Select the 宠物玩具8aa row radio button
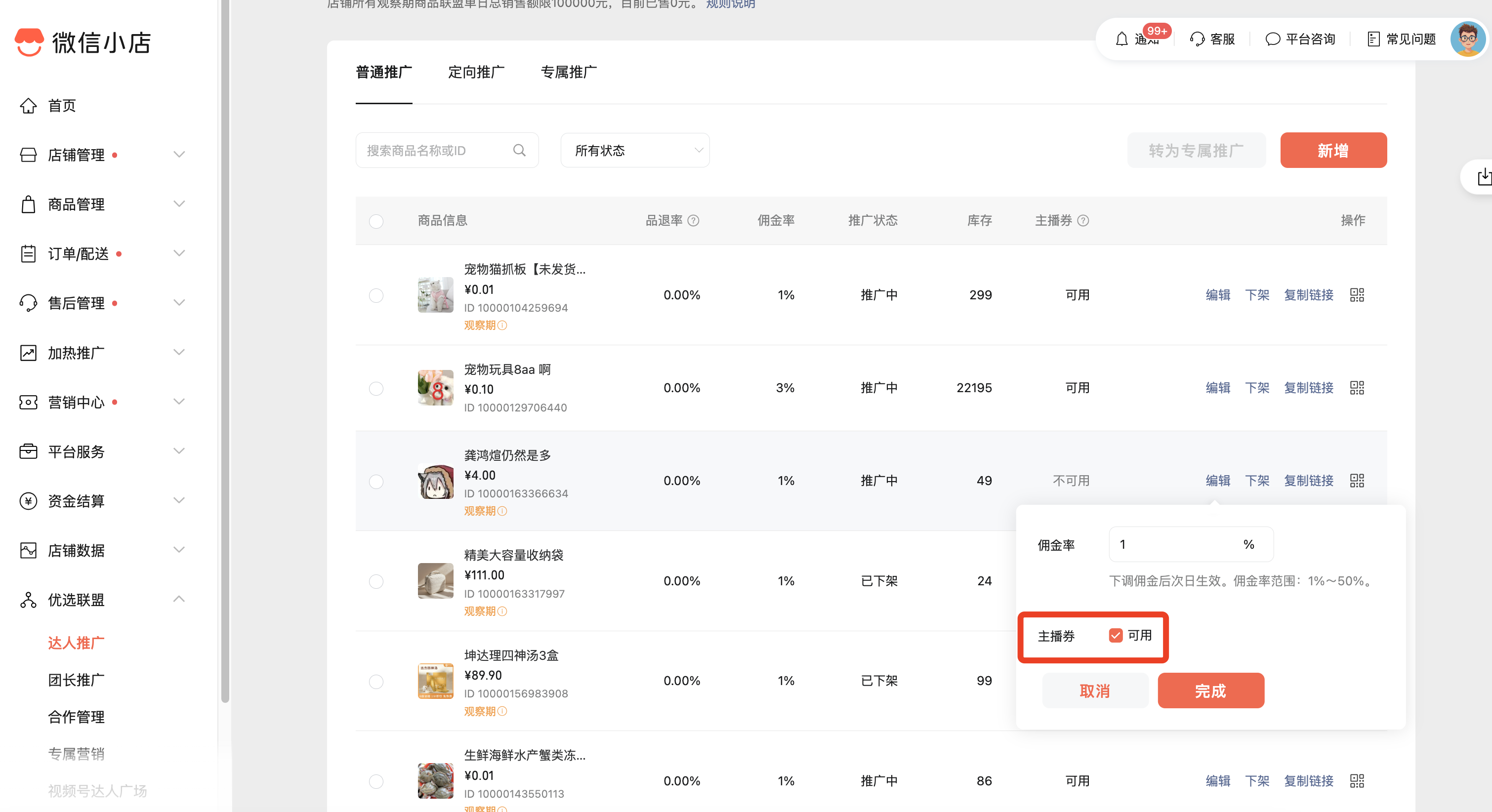 pyautogui.click(x=376, y=388)
